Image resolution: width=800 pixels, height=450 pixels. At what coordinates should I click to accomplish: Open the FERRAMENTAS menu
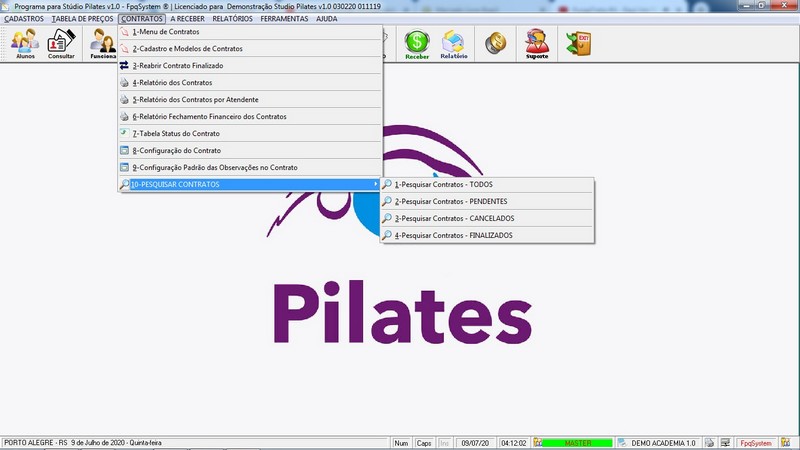point(284,19)
